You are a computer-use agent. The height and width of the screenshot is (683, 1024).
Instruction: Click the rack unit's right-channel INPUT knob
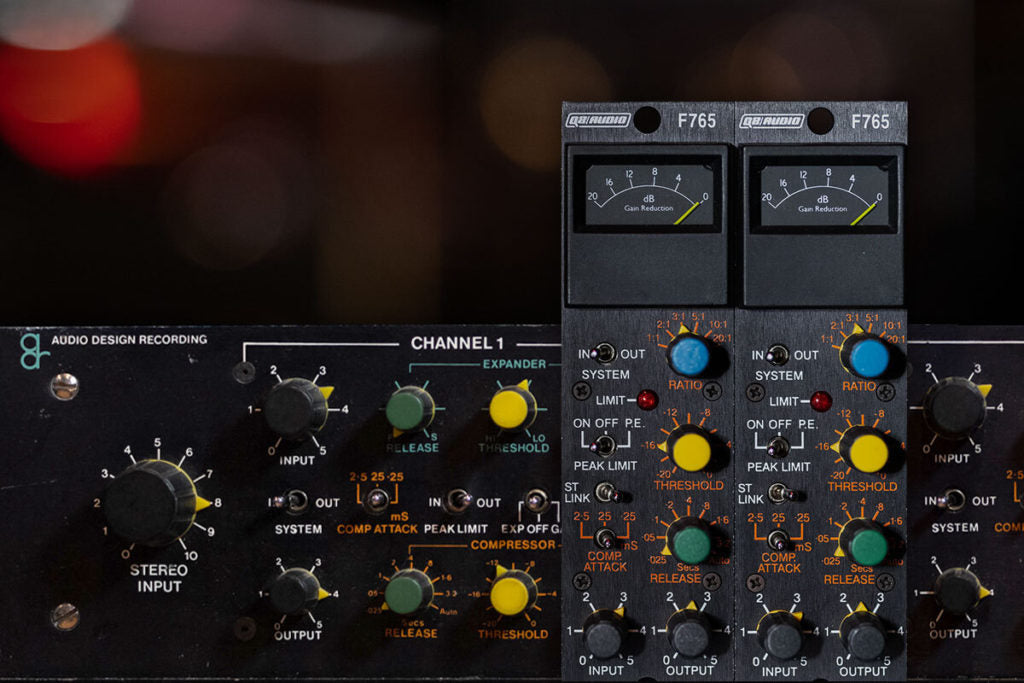coord(957,407)
